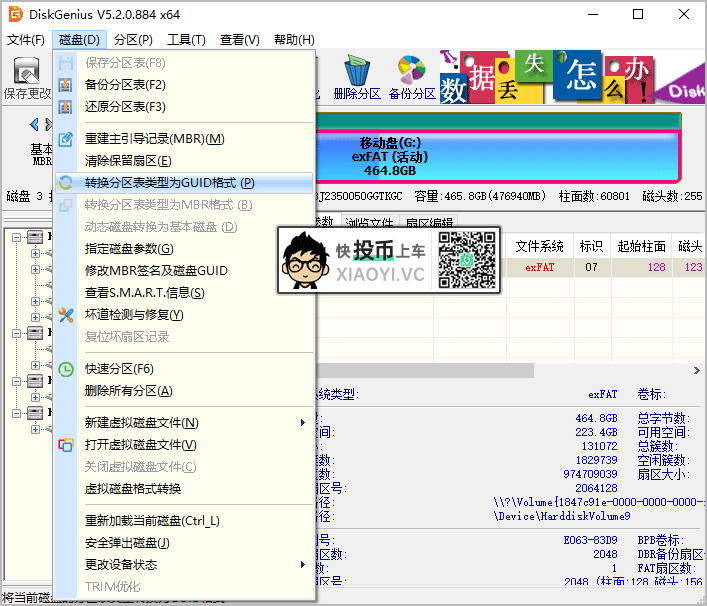Select Convert partition table to GUID format
This screenshot has height=606, width=707.
point(169,183)
